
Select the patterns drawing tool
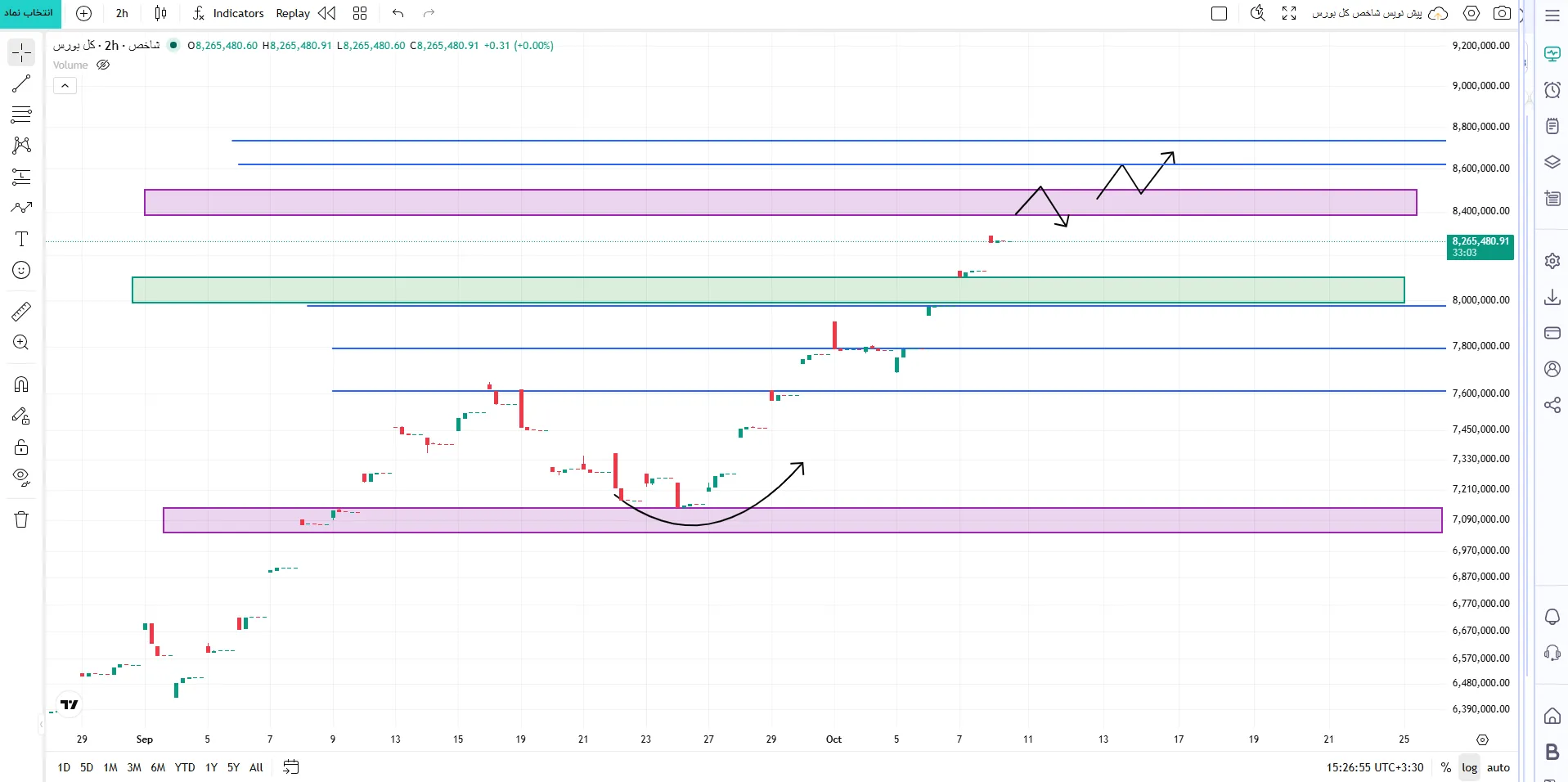[x=21, y=146]
